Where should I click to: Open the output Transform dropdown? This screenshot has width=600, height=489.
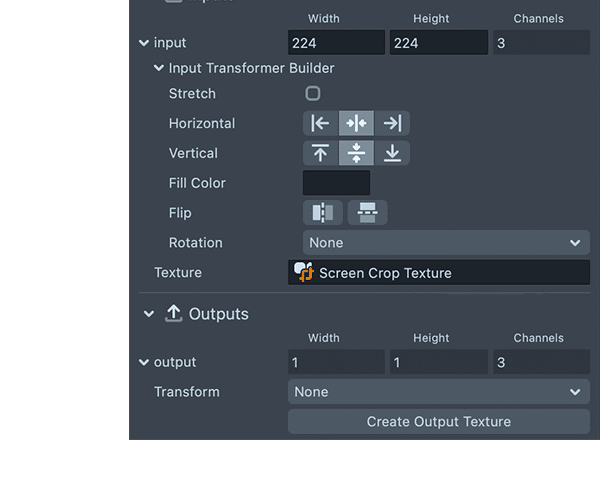point(439,392)
